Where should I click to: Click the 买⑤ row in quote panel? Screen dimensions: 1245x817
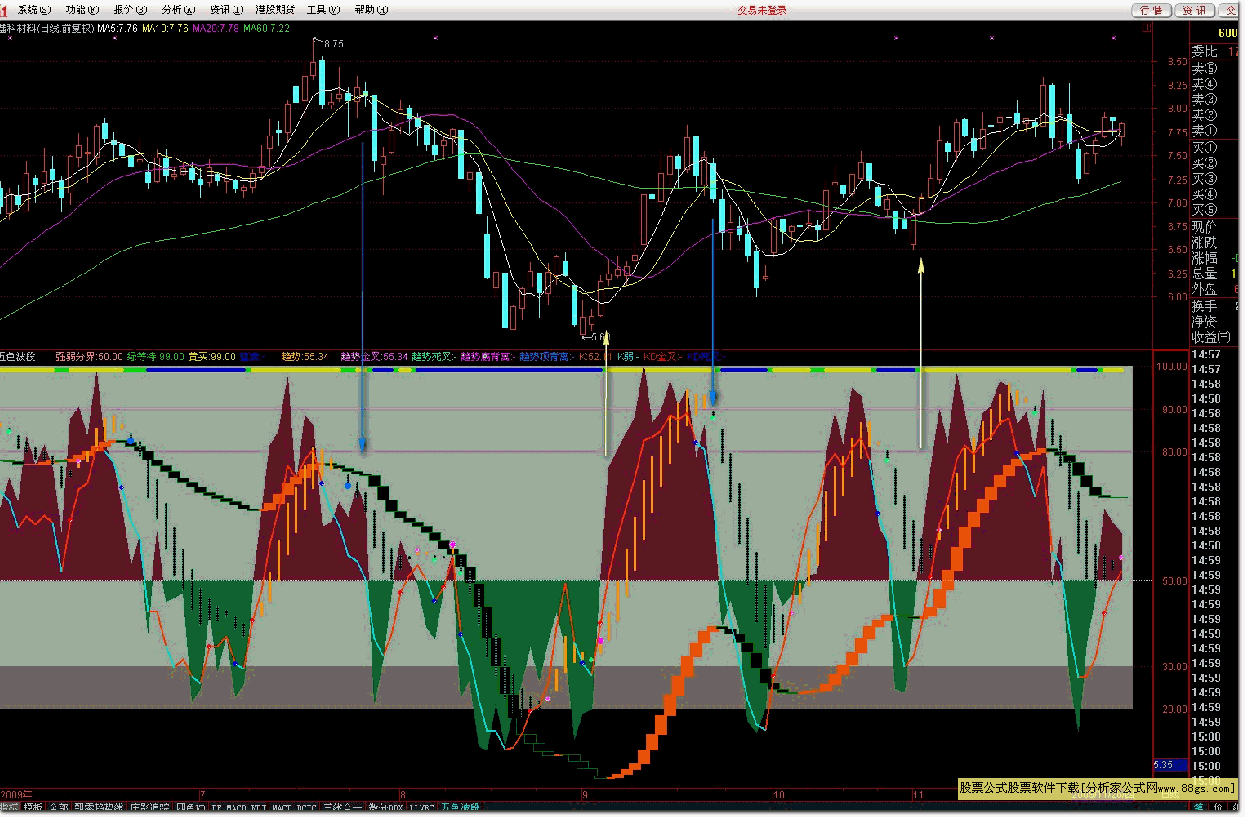[1214, 210]
